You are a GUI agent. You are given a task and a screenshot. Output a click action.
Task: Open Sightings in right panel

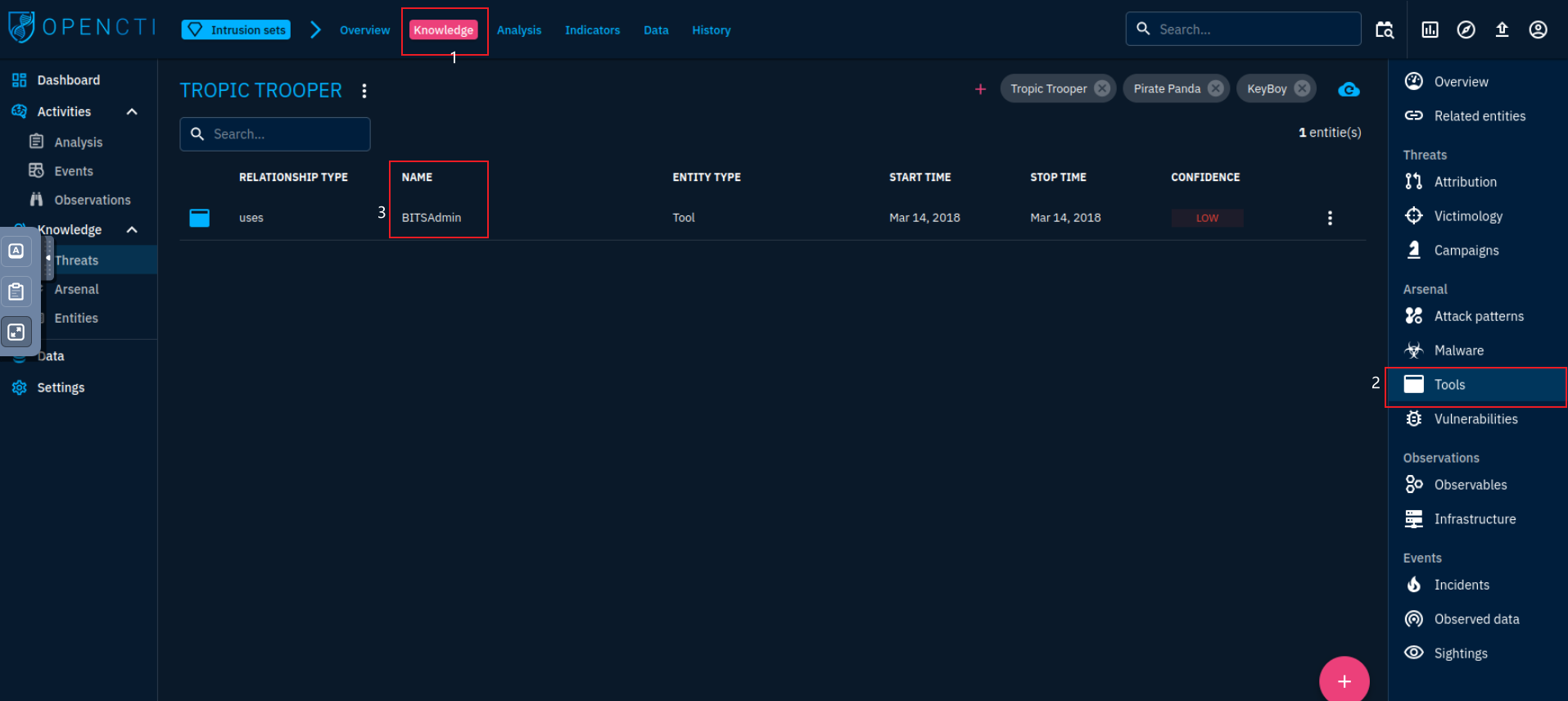click(1477, 653)
